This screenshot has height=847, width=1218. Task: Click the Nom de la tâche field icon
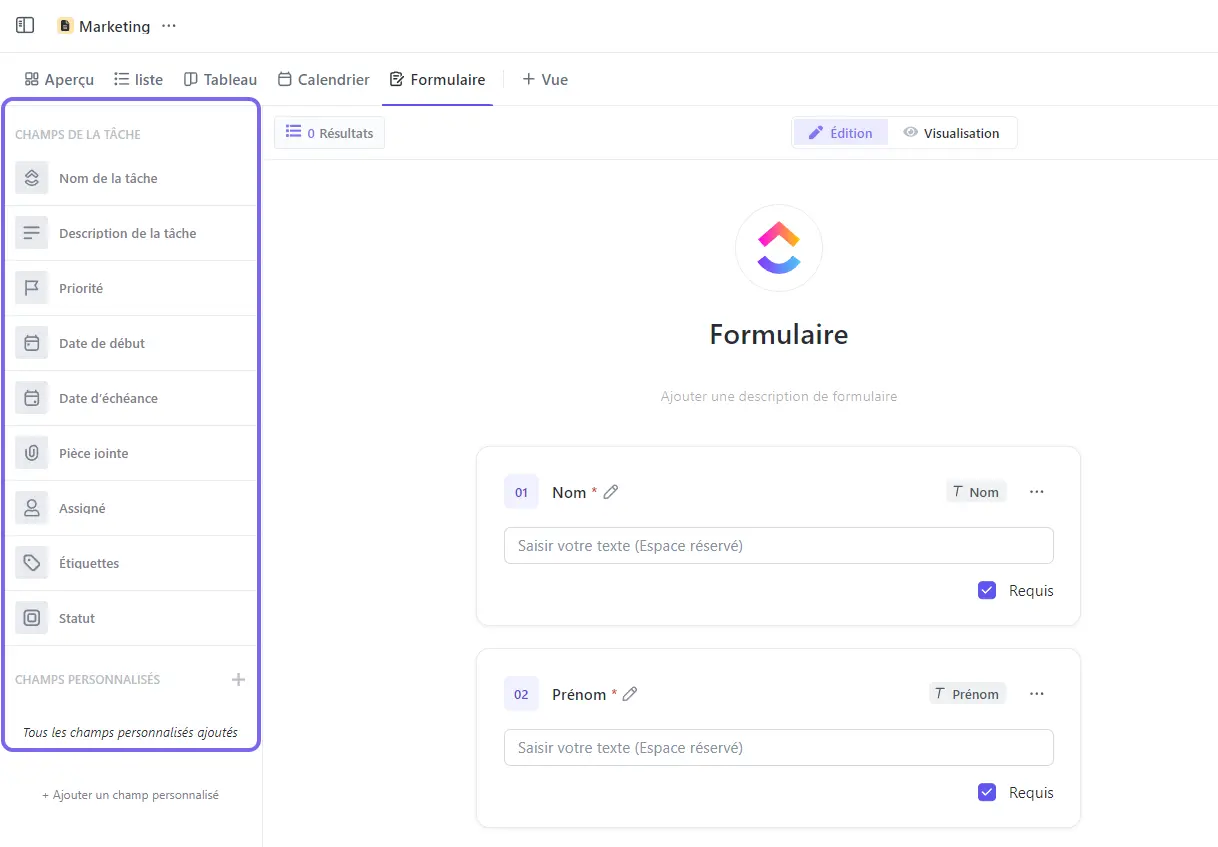[x=32, y=178]
